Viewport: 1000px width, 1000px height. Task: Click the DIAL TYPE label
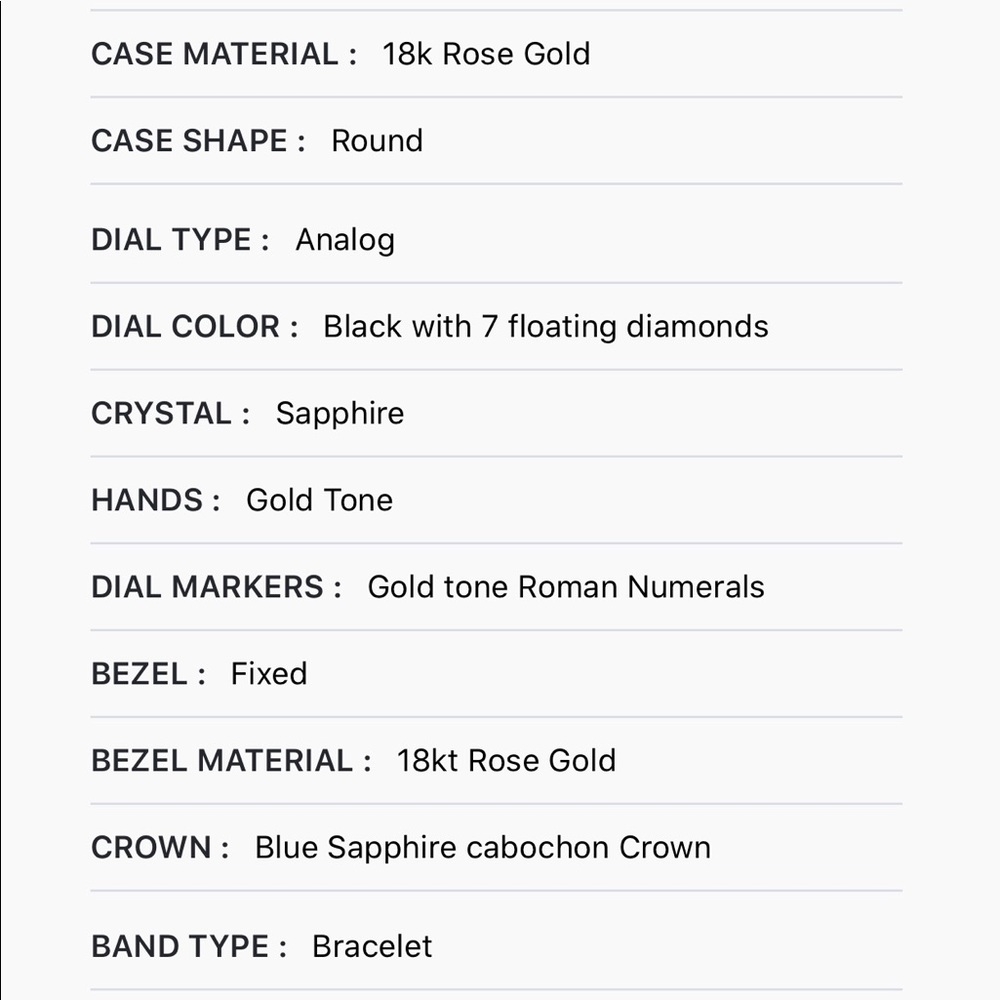tap(180, 240)
